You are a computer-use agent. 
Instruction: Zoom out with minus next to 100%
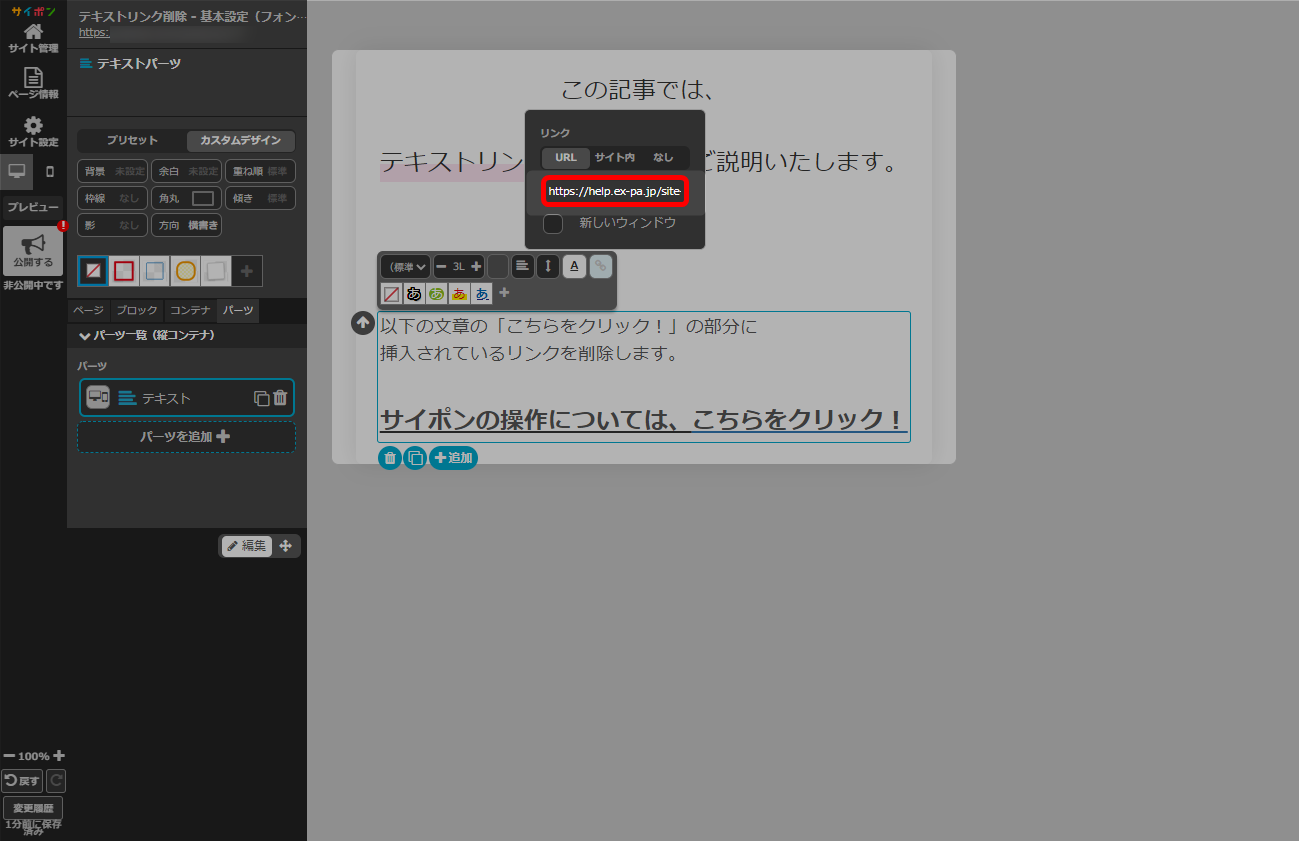tap(9, 756)
